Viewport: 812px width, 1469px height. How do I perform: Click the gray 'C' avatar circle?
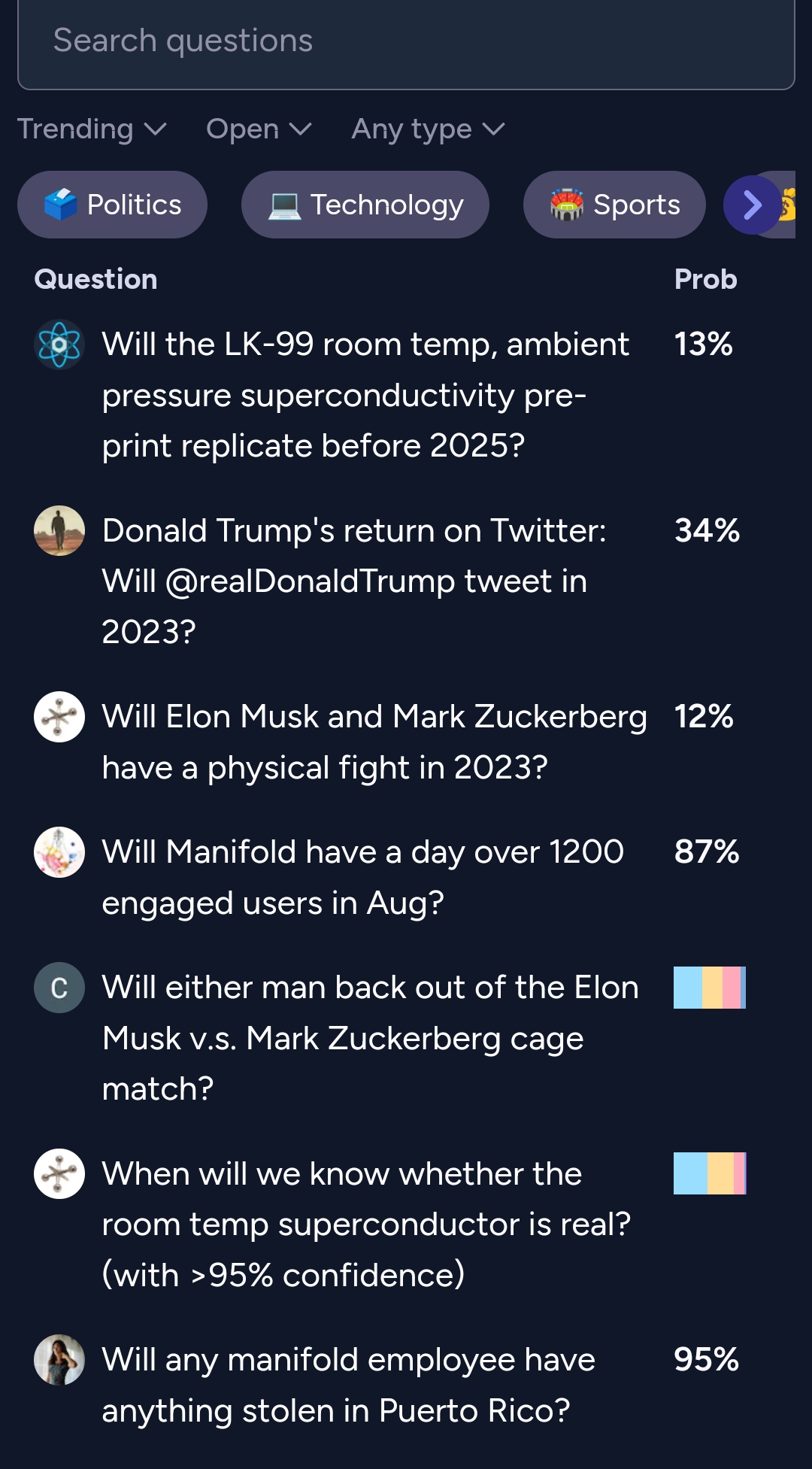click(x=59, y=988)
